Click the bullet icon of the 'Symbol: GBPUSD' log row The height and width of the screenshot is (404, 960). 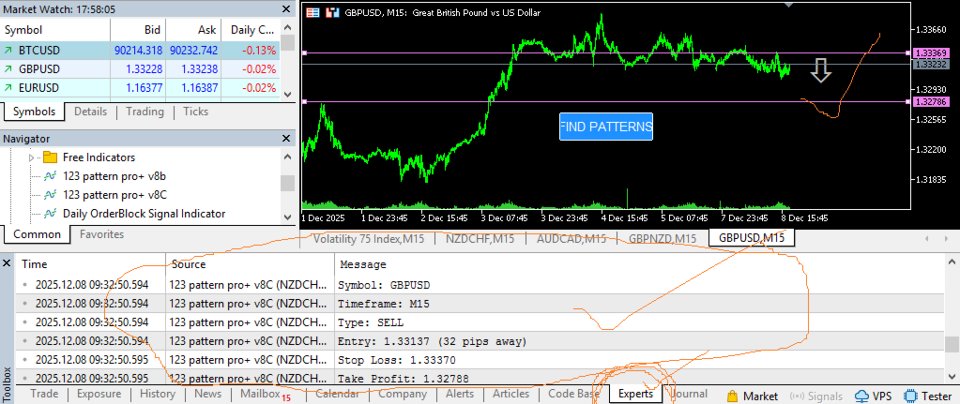coord(25,285)
